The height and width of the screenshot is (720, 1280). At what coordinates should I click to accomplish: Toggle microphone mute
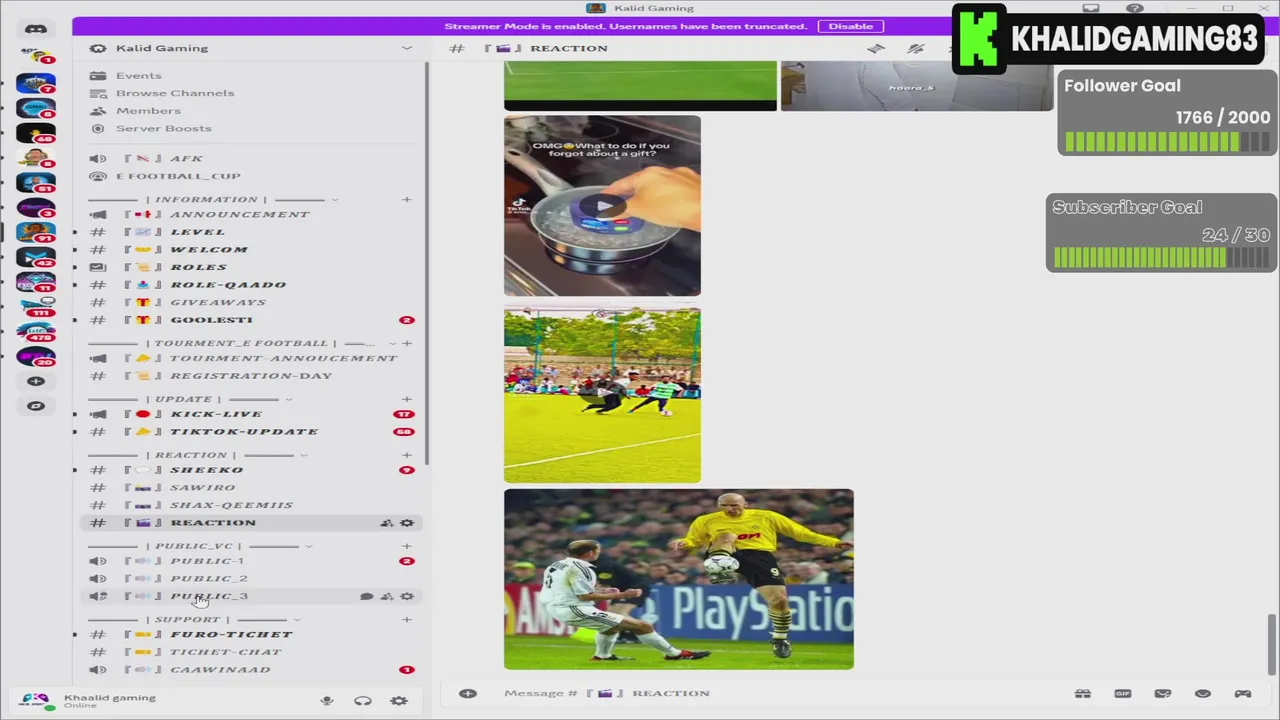point(327,701)
